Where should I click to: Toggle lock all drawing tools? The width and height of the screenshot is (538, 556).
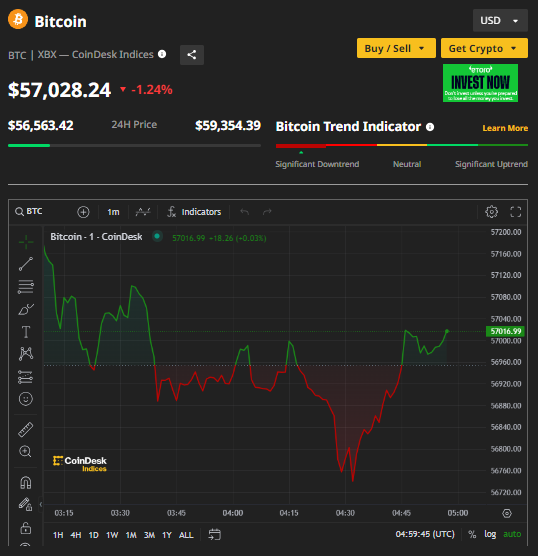[x=26, y=528]
